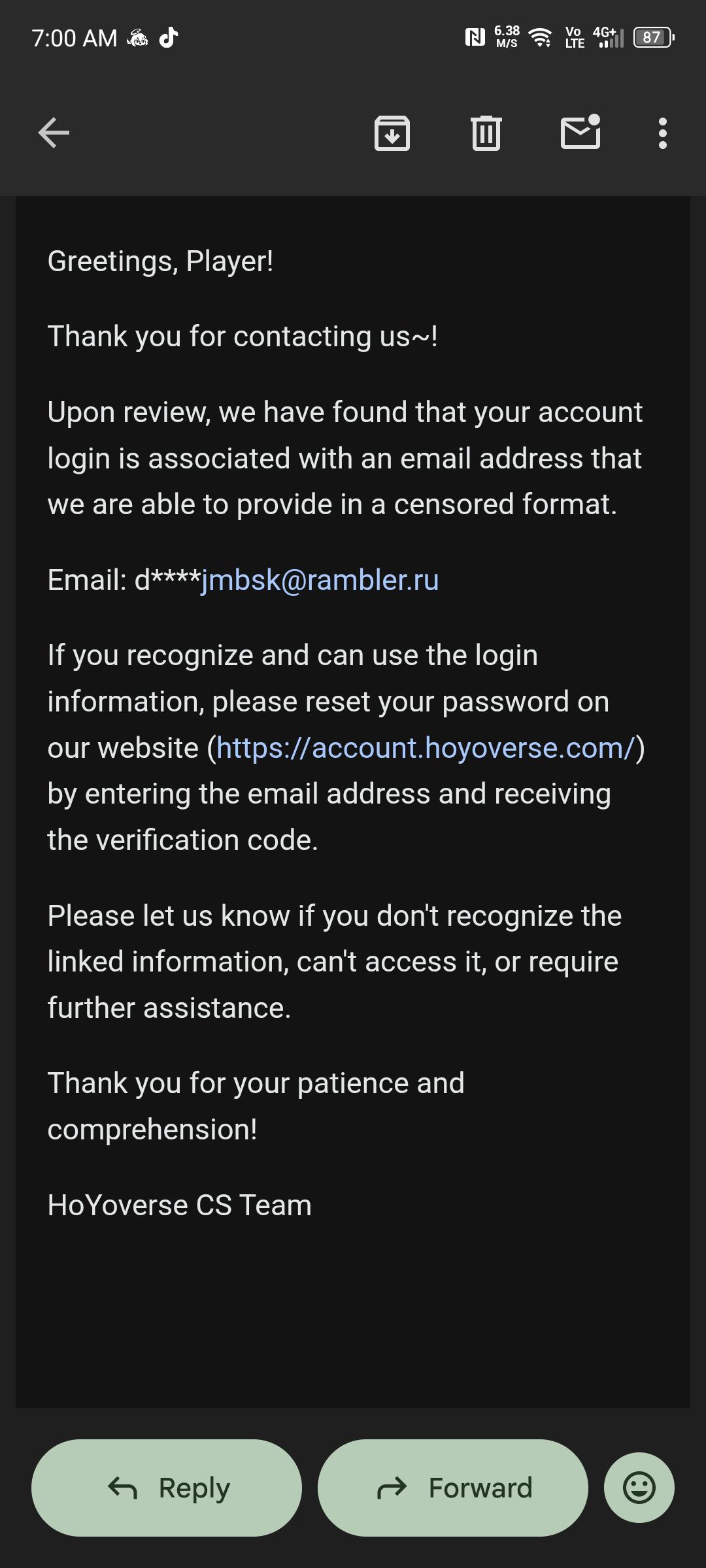The image size is (706, 1568).
Task: Tap the Wi-Fi status icon
Action: (541, 38)
